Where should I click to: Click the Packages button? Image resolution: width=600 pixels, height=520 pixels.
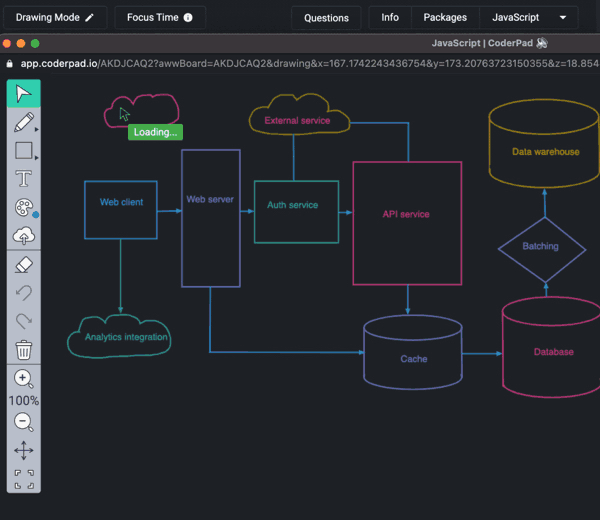445,17
